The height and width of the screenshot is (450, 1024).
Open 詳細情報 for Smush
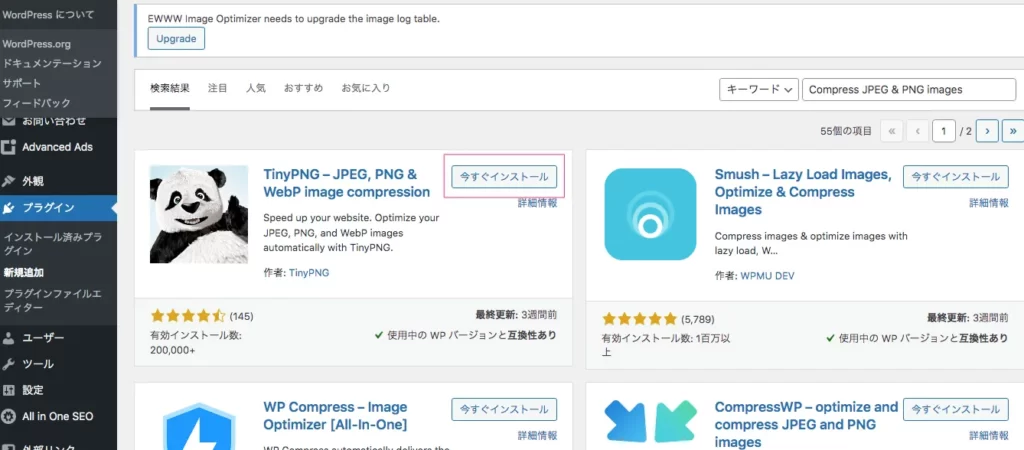point(989,203)
